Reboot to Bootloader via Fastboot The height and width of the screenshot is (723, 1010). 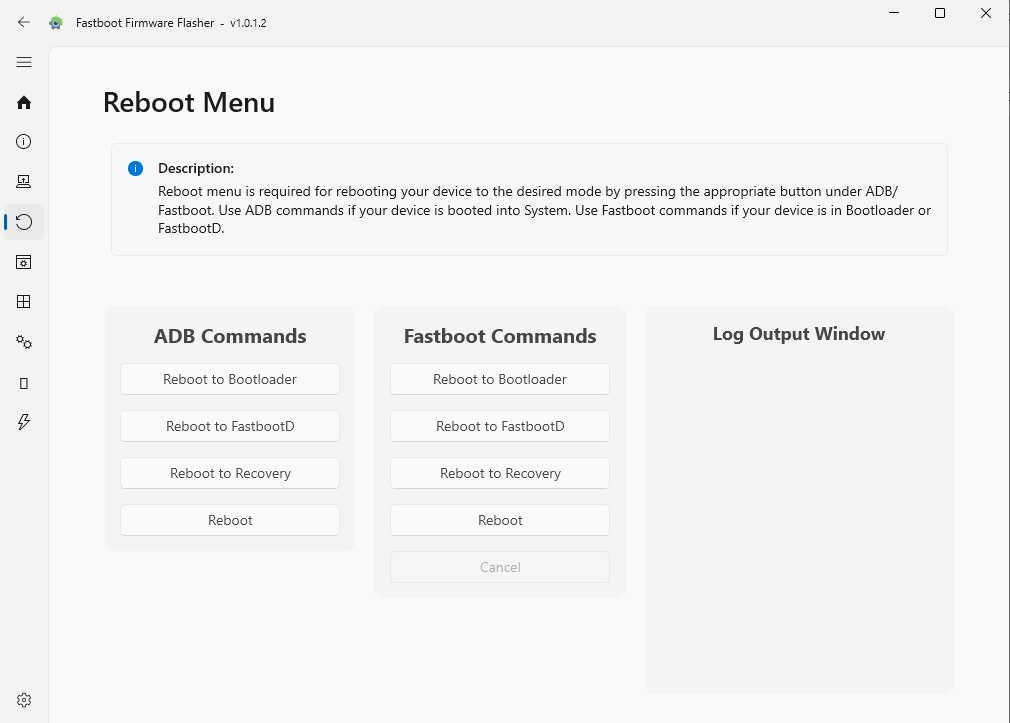tap(500, 379)
